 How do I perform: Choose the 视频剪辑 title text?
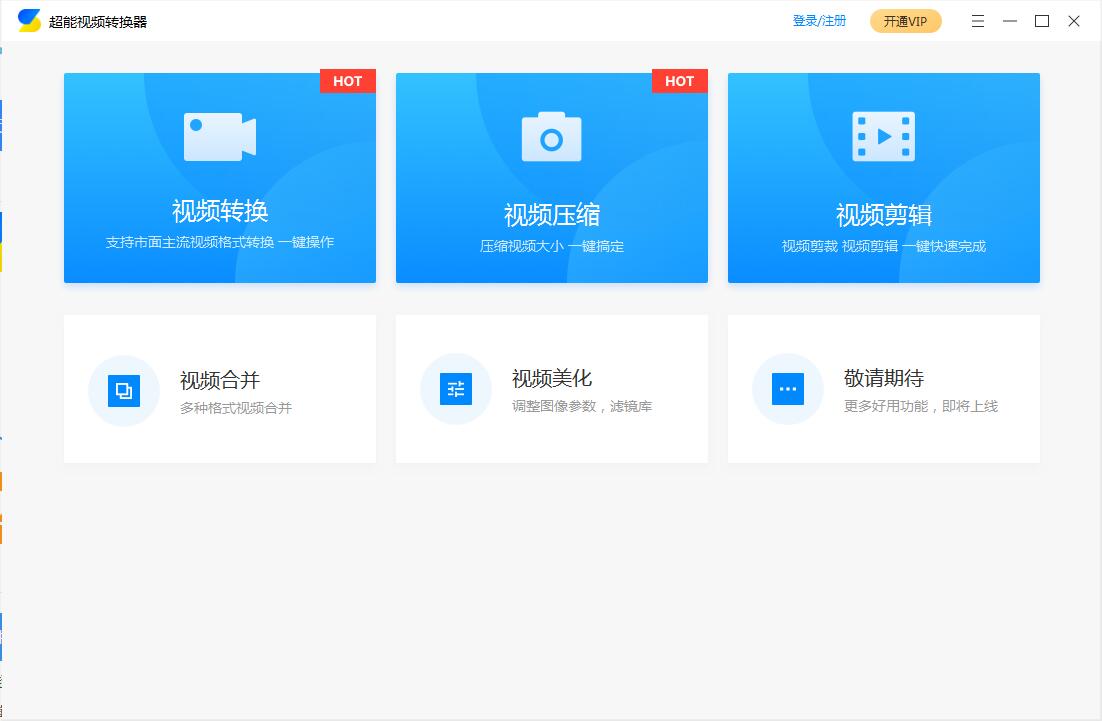click(x=884, y=215)
